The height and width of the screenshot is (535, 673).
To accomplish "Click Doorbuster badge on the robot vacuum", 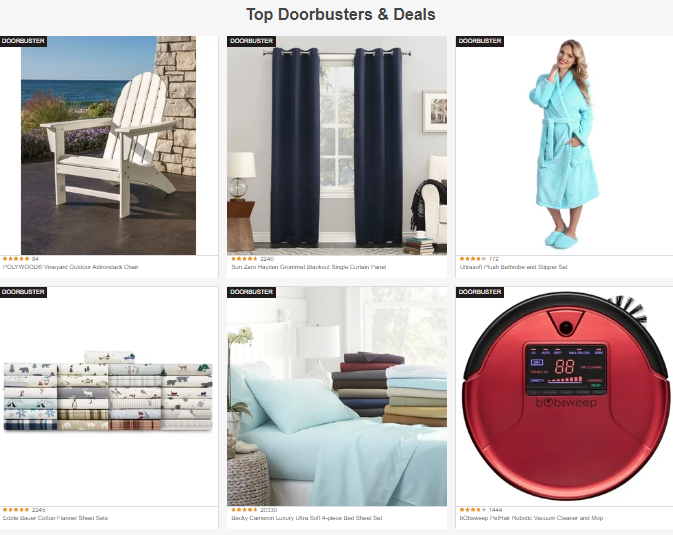I will (x=479, y=292).
